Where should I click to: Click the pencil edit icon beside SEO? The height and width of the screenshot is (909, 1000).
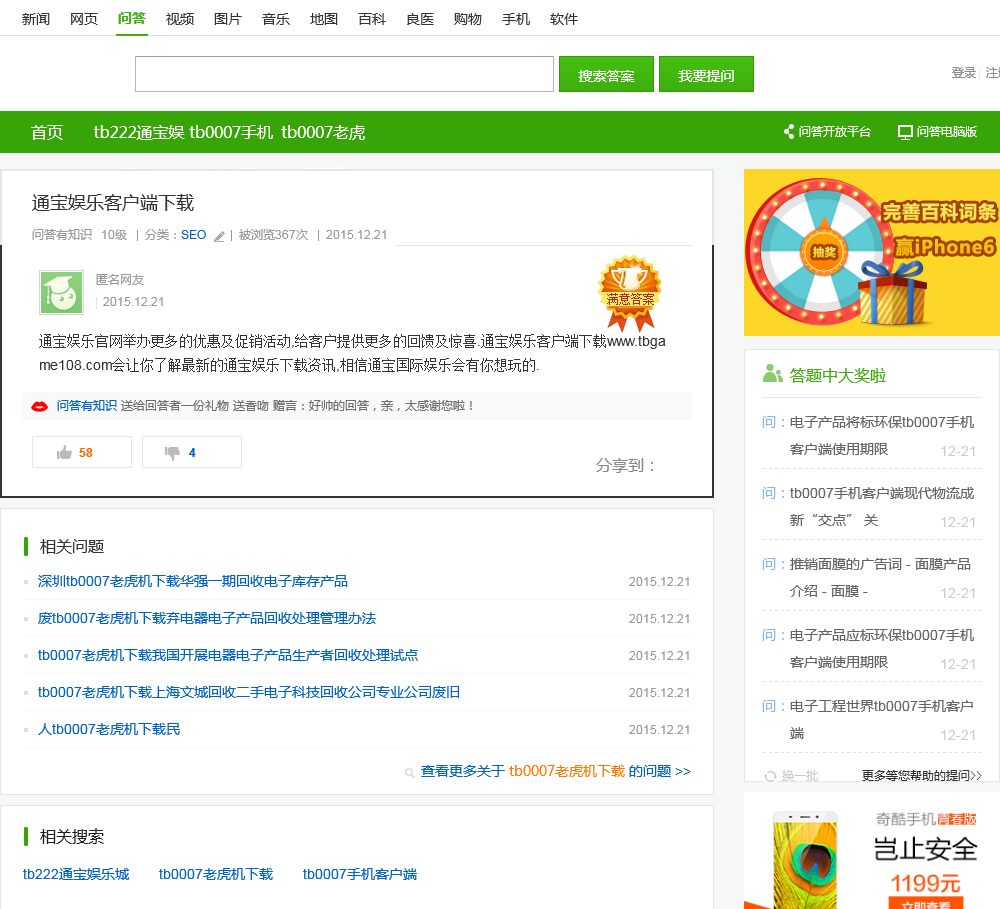tap(219, 237)
